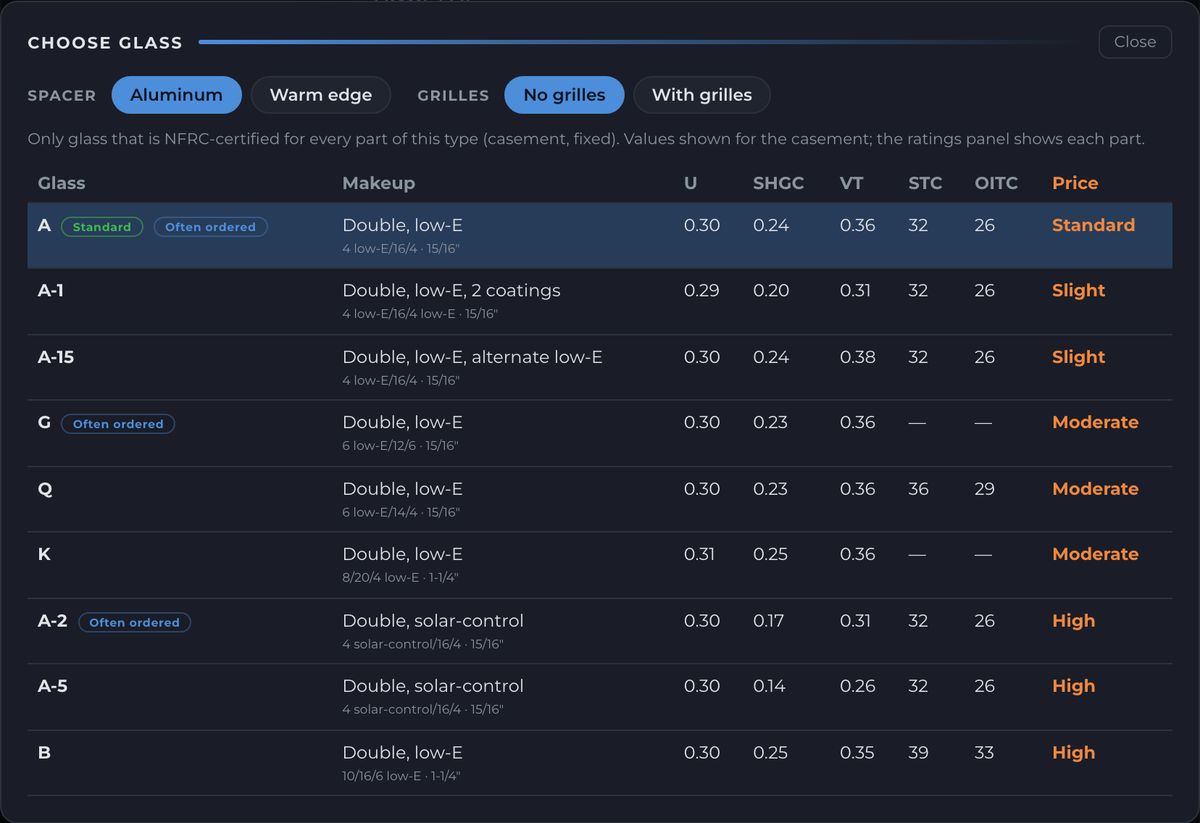
Task: Pick the glass name "A-1"
Action: pyautogui.click(x=51, y=290)
